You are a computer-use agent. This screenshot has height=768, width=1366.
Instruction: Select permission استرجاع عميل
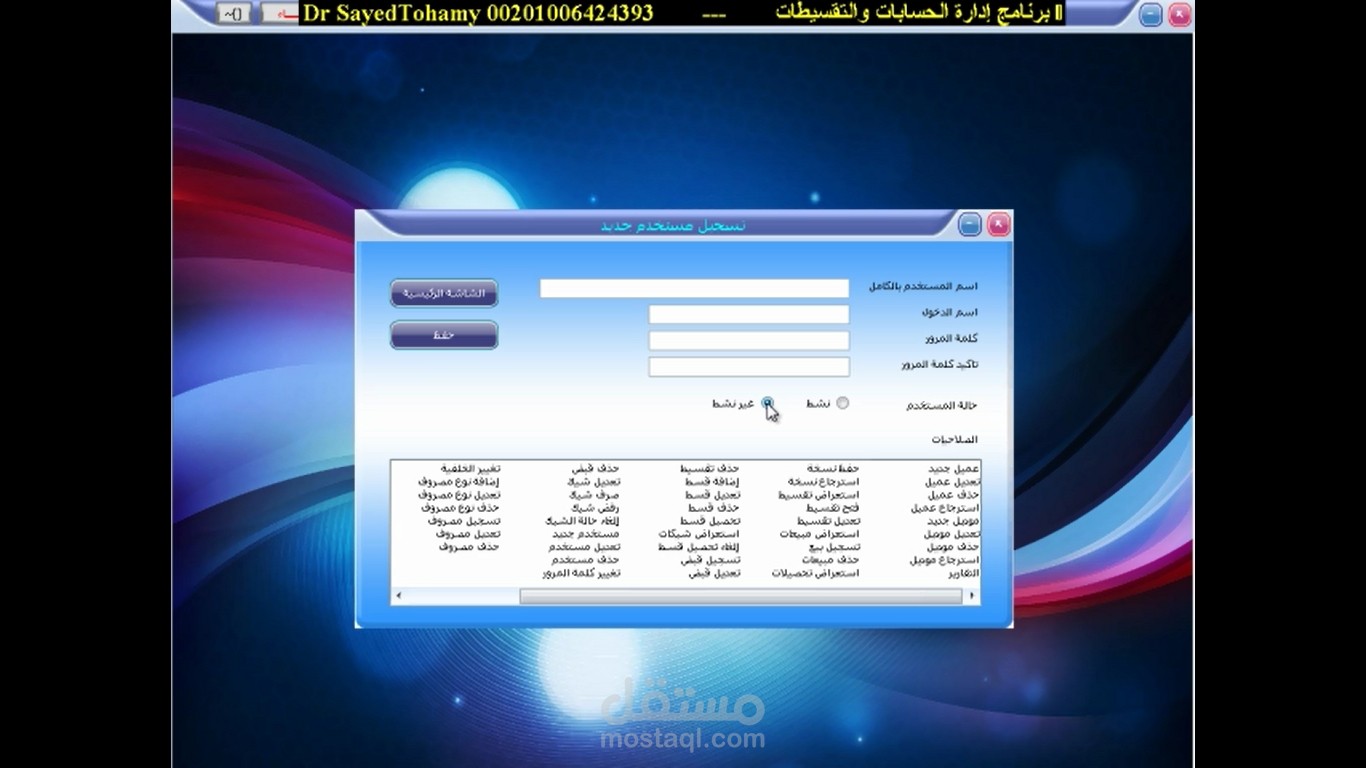pos(945,508)
